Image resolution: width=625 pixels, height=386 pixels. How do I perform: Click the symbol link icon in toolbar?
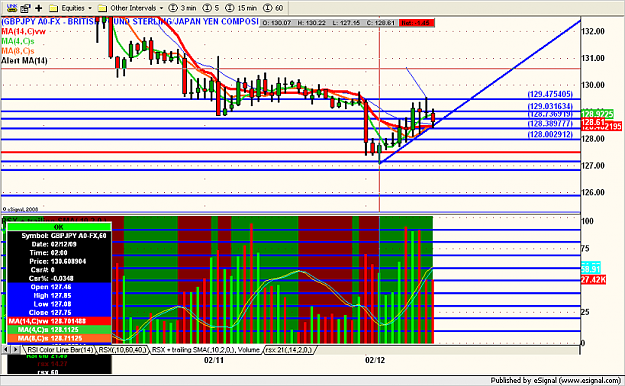tap(12, 8)
